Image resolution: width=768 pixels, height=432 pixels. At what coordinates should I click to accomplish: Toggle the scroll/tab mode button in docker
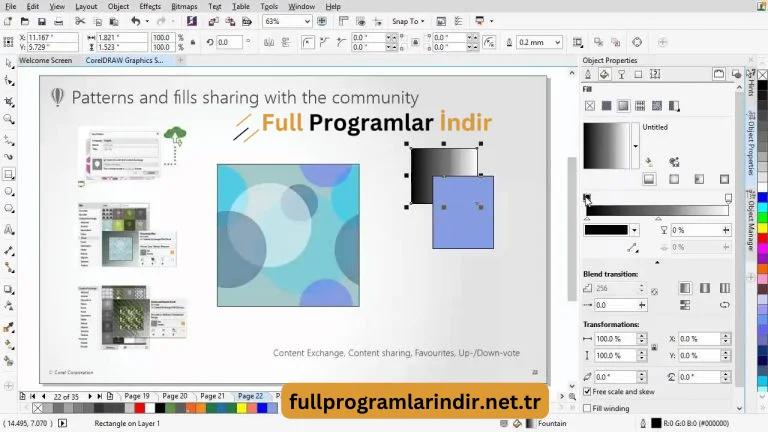(719, 74)
